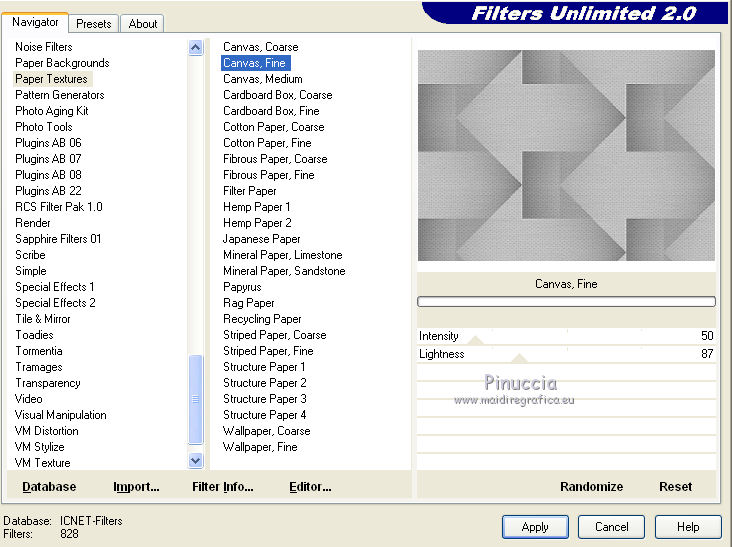Viewport: 732px width, 547px height.
Task: Open Help
Action: click(688, 527)
